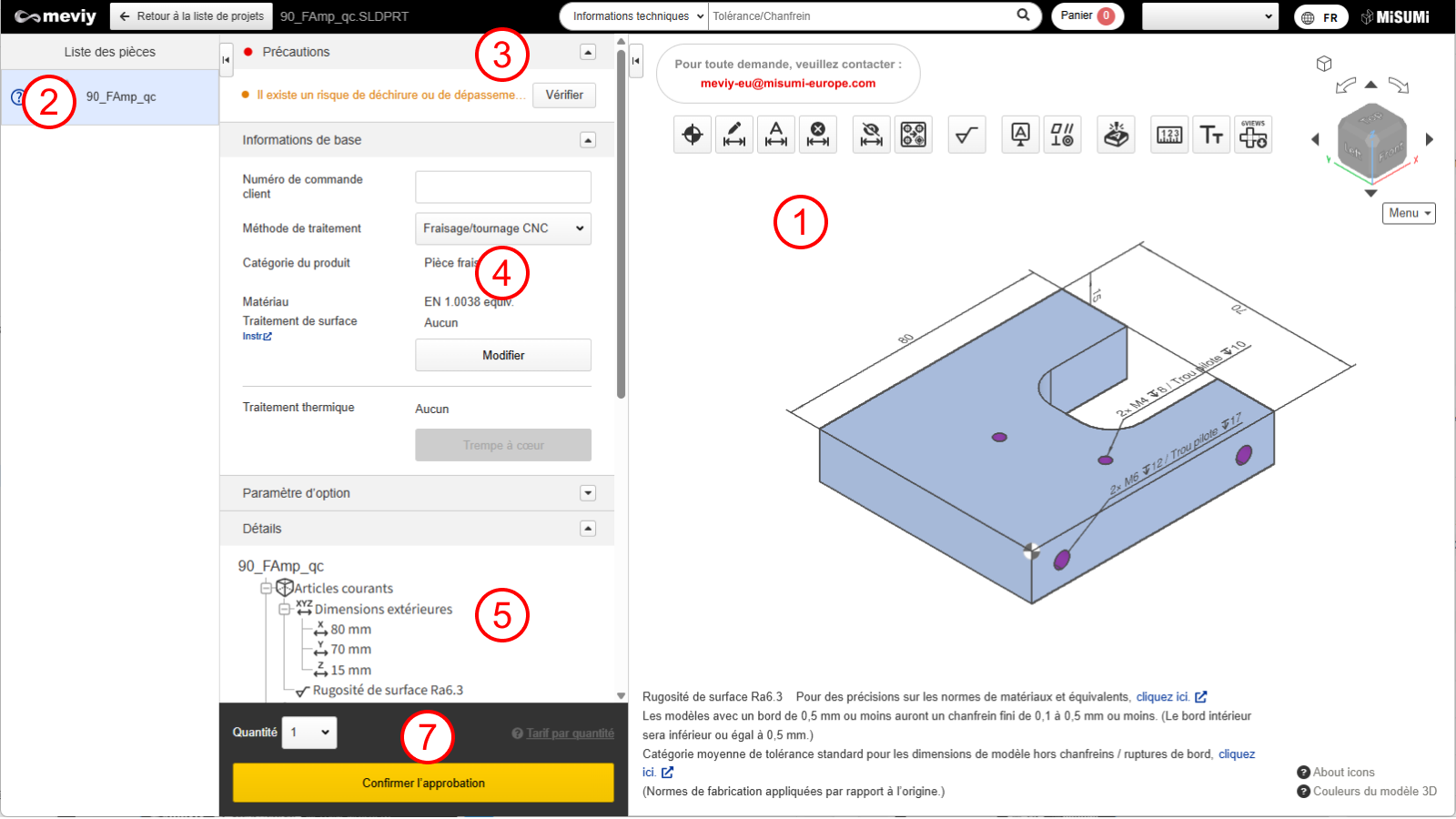Screen dimensions: 1456x819
Task: Toggle the hide dimensions eye icon
Action: point(872,135)
